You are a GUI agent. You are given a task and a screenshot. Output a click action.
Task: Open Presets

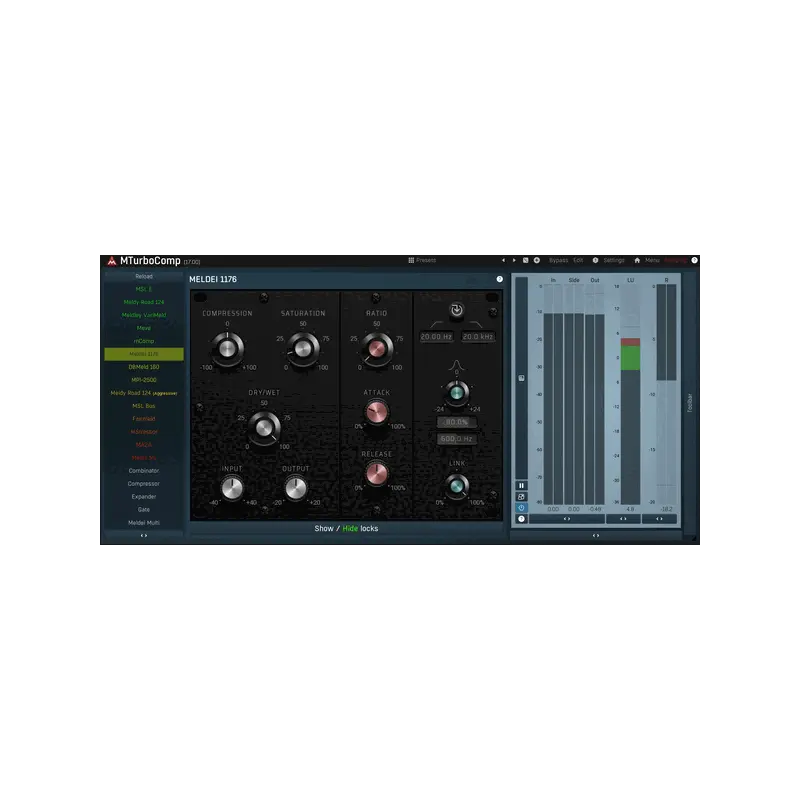coord(426,260)
